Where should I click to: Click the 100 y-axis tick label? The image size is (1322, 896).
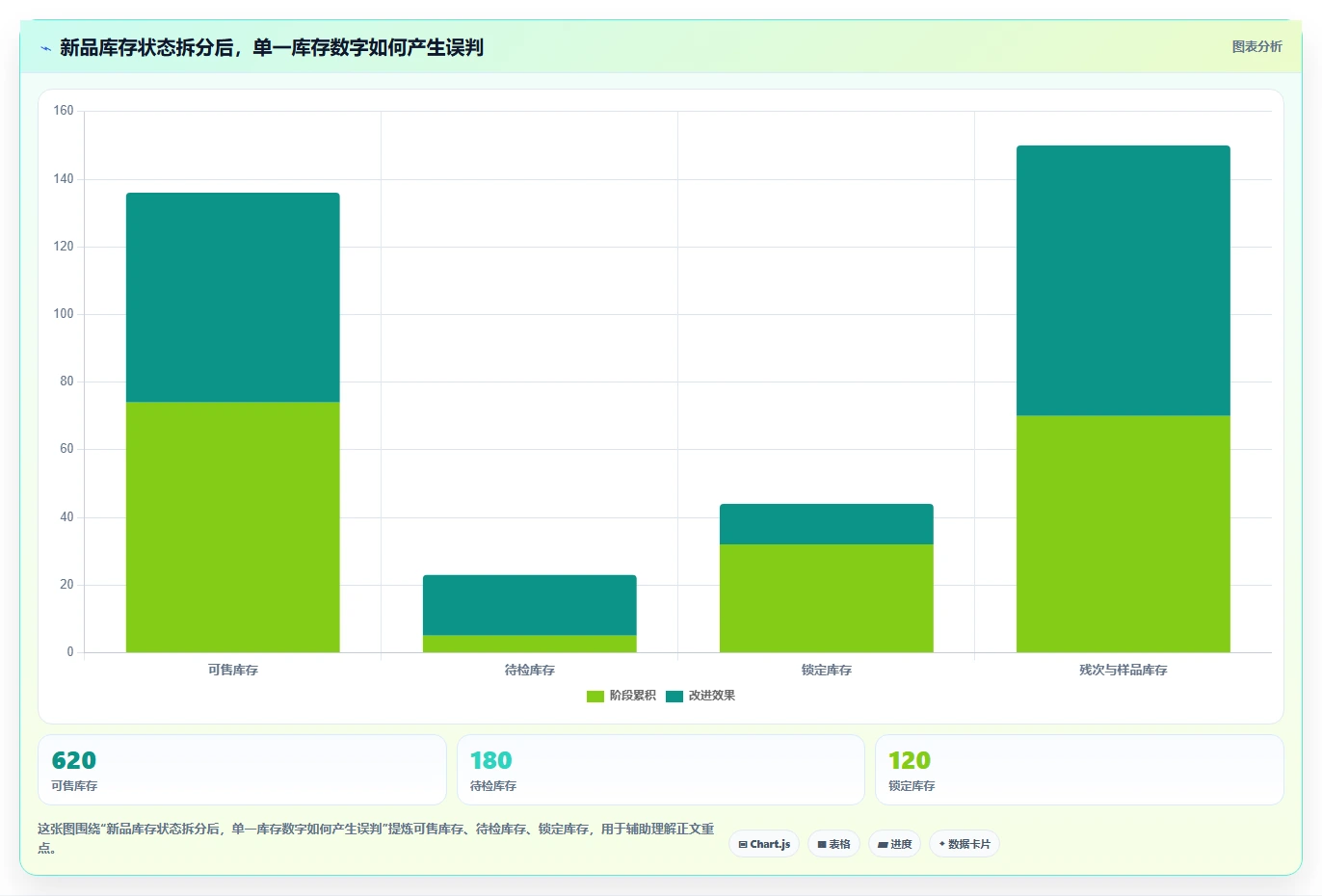[x=64, y=314]
